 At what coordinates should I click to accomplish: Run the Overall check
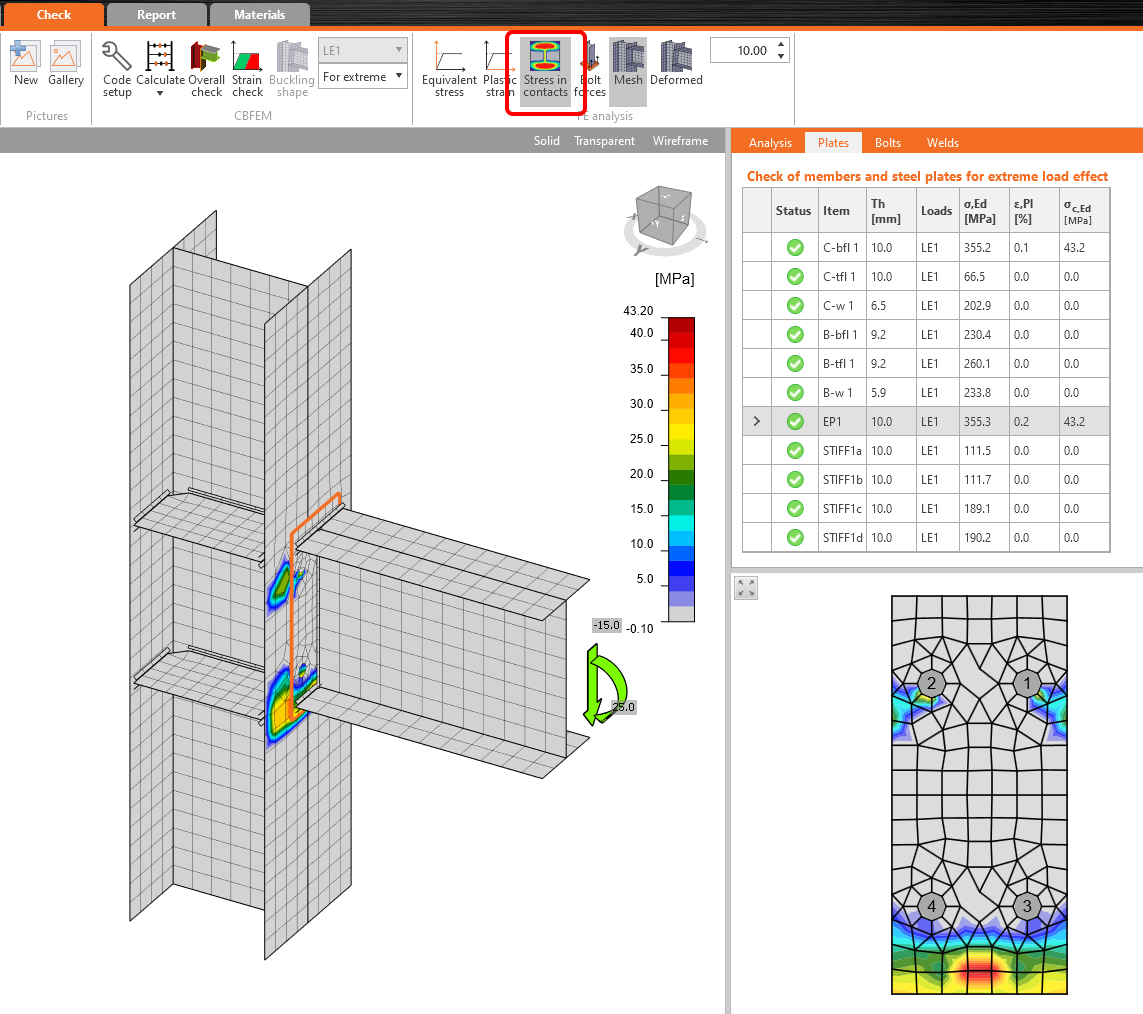(206, 68)
